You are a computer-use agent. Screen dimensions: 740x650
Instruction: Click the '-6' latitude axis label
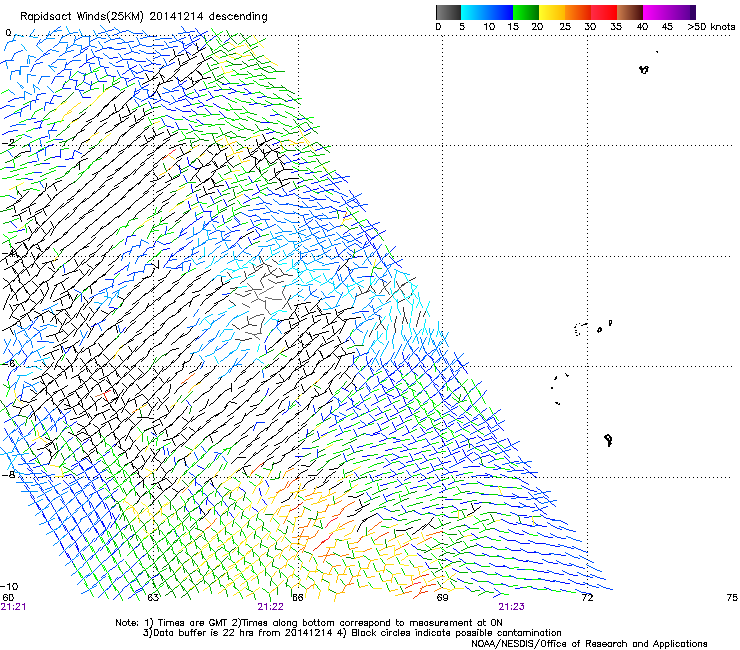pyautogui.click(x=8, y=363)
